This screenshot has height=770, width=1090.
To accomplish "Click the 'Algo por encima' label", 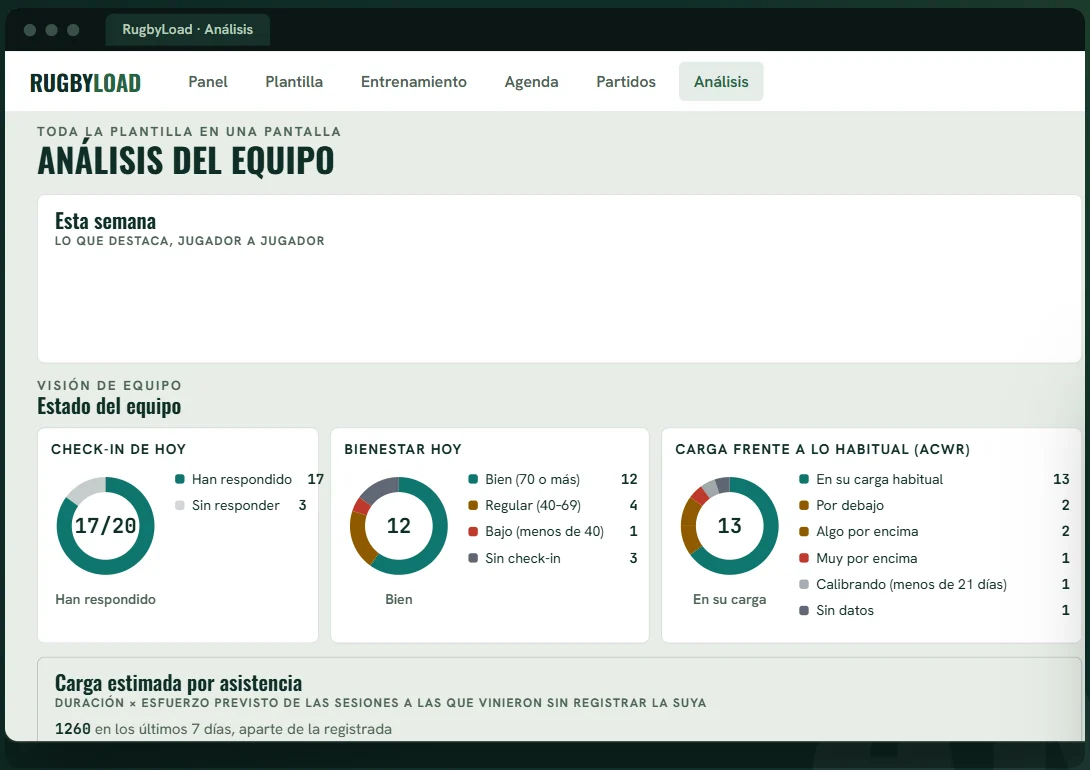I will tap(867, 532).
